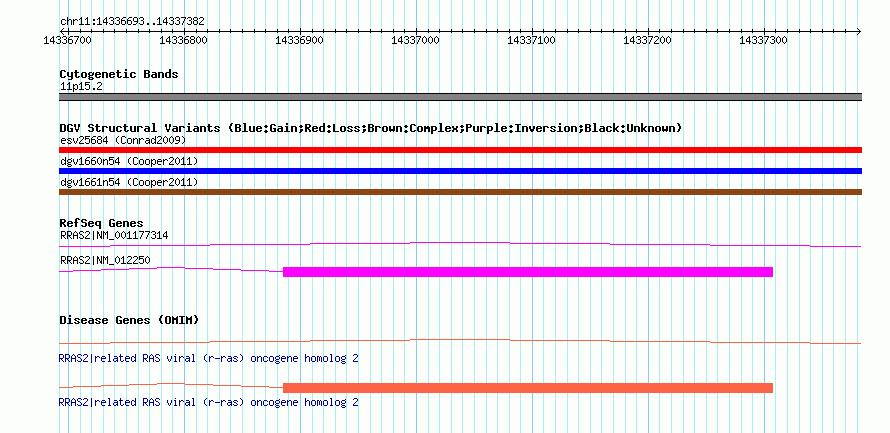Select the thick orange OMIM RRAS2 exon block
The image size is (890, 433).
coord(528,388)
